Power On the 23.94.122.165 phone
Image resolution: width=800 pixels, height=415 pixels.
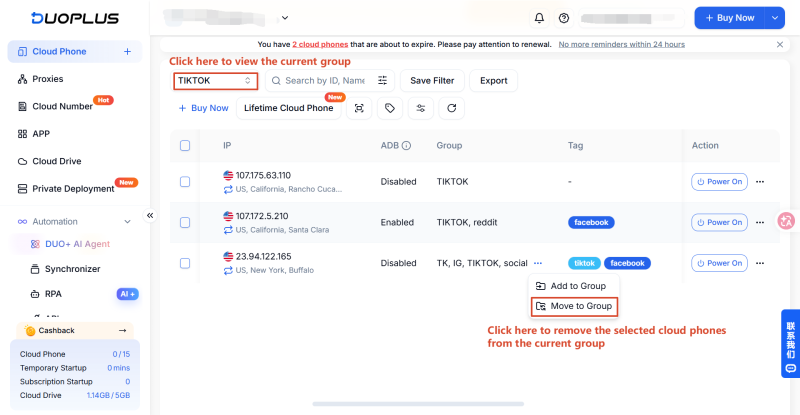(x=719, y=263)
